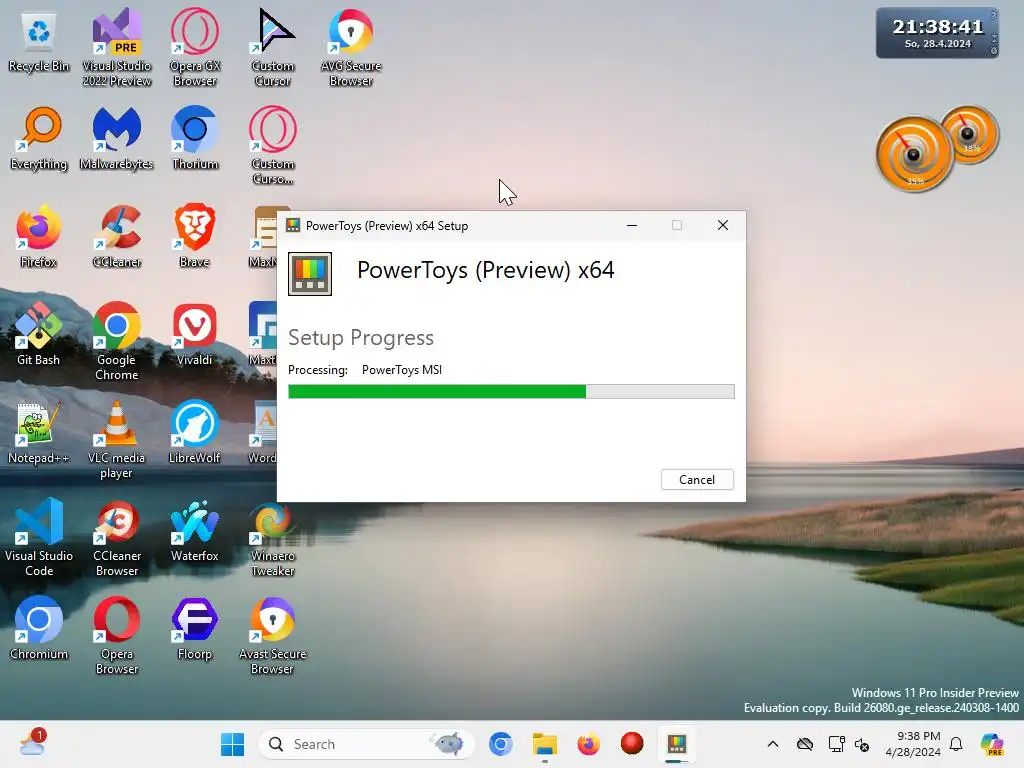Select the Brave browser shortcut
The width and height of the screenshot is (1024, 768).
pyautogui.click(x=195, y=237)
